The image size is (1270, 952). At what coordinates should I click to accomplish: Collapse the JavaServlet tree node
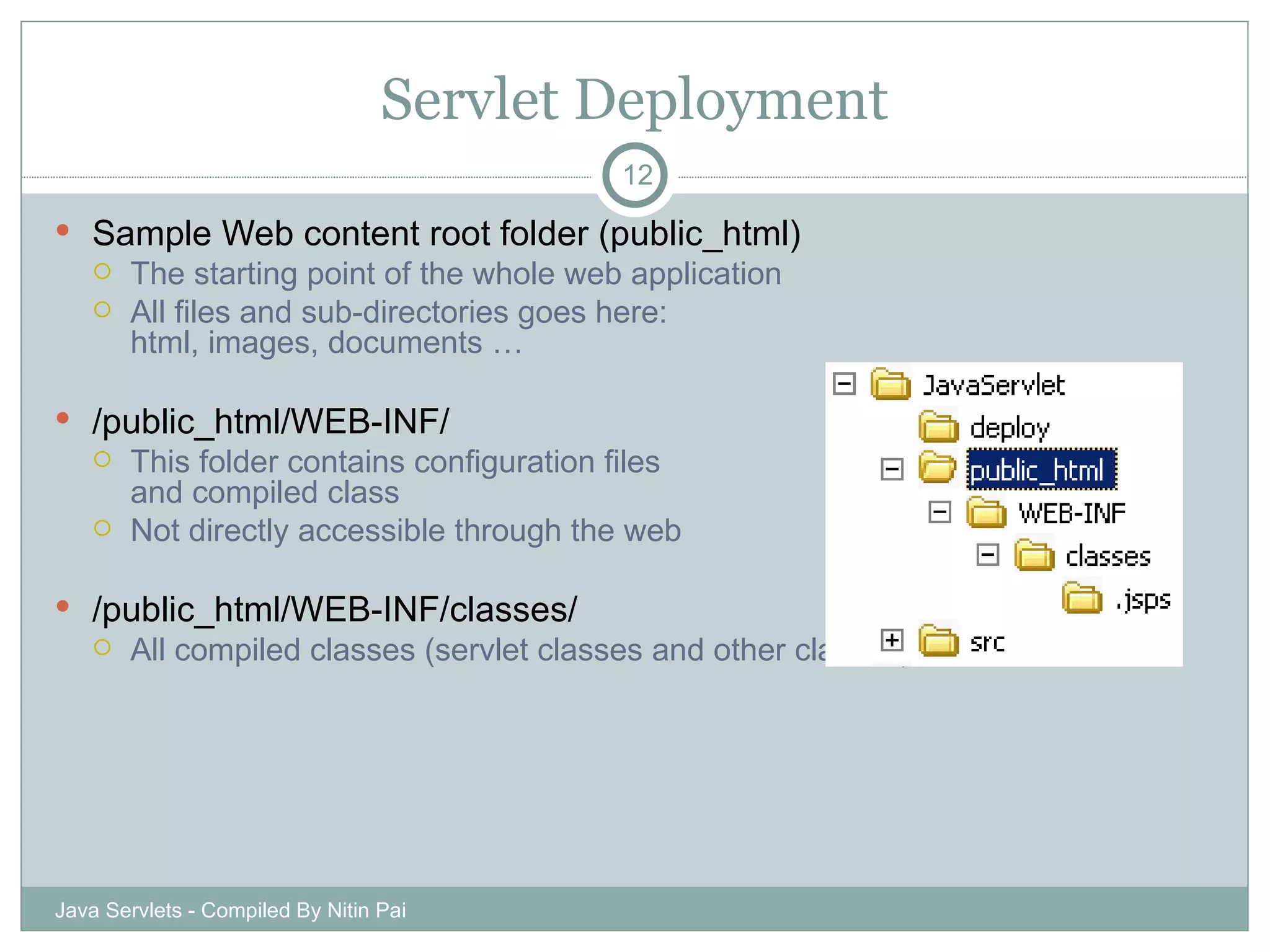pyautogui.click(x=844, y=384)
